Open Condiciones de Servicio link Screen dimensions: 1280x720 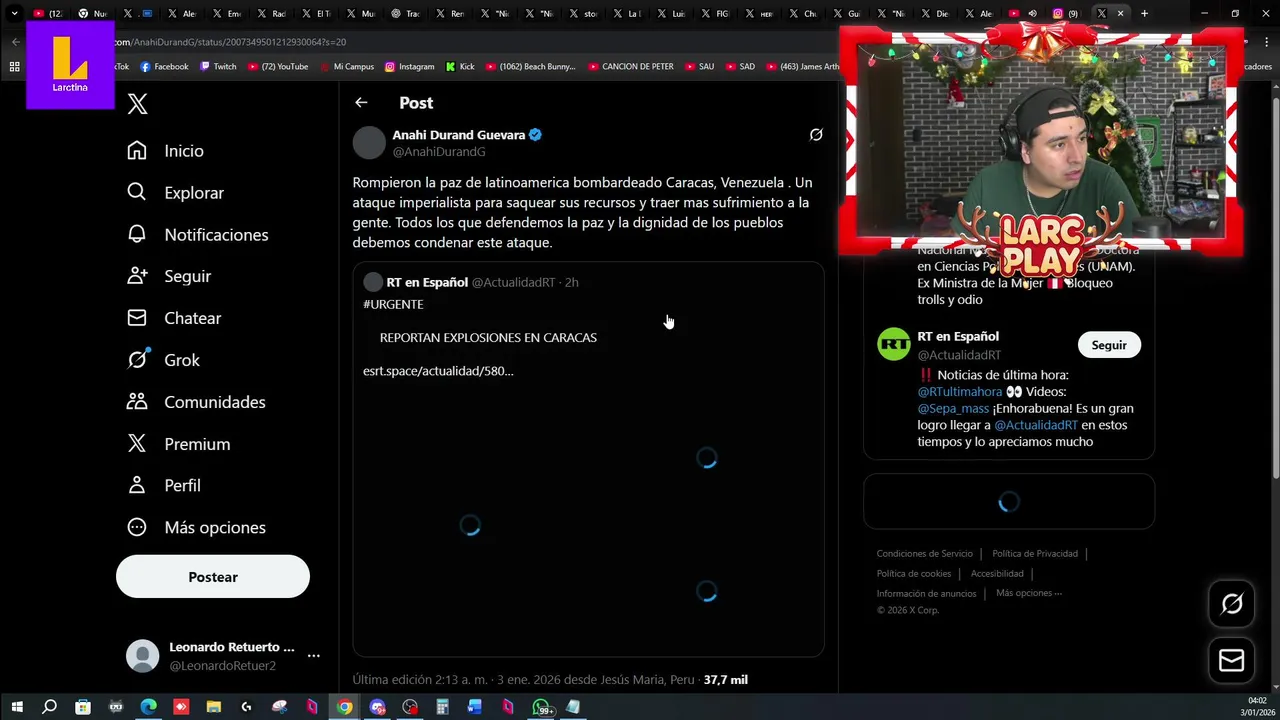pos(925,554)
